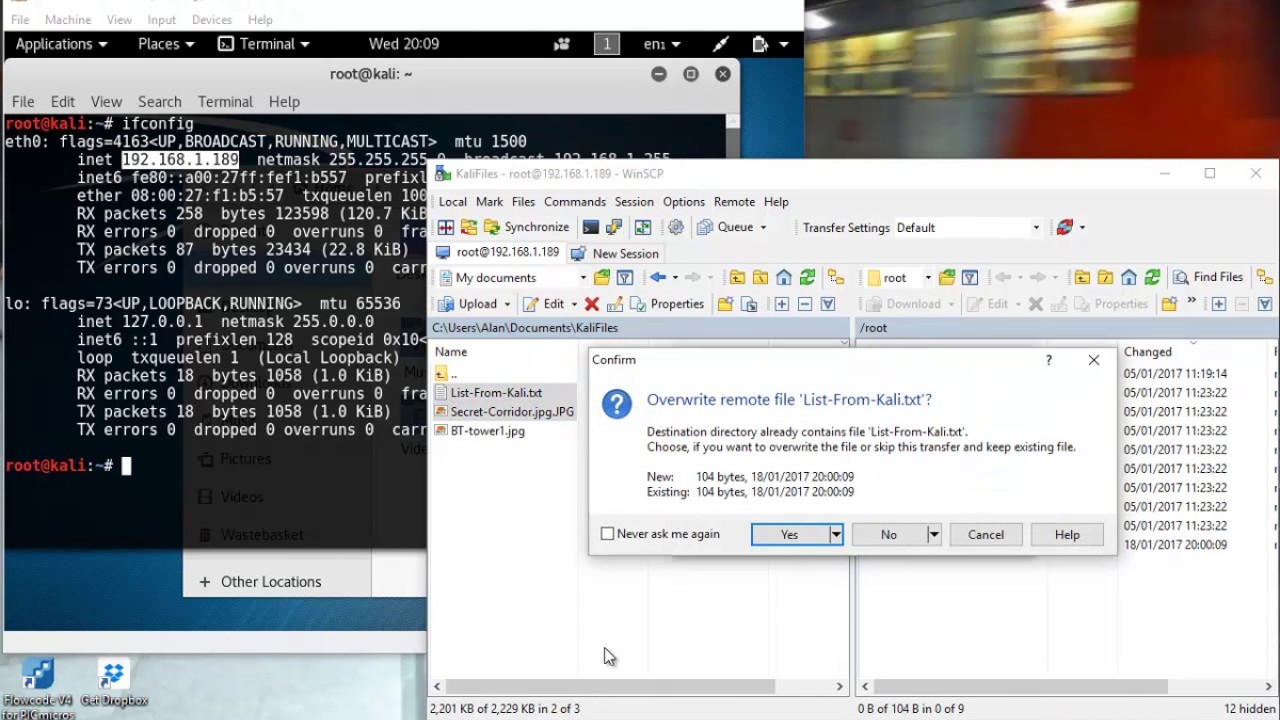Create new folder icon in local toolbar
This screenshot has height=720, width=1280.
pos(726,304)
